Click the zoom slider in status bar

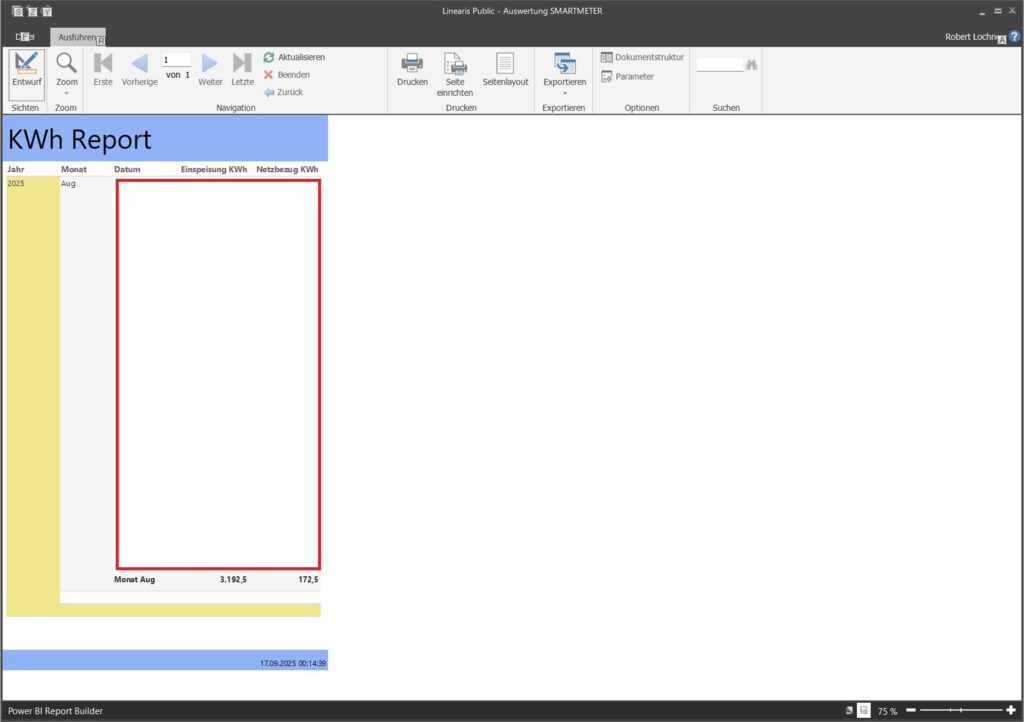pos(960,710)
